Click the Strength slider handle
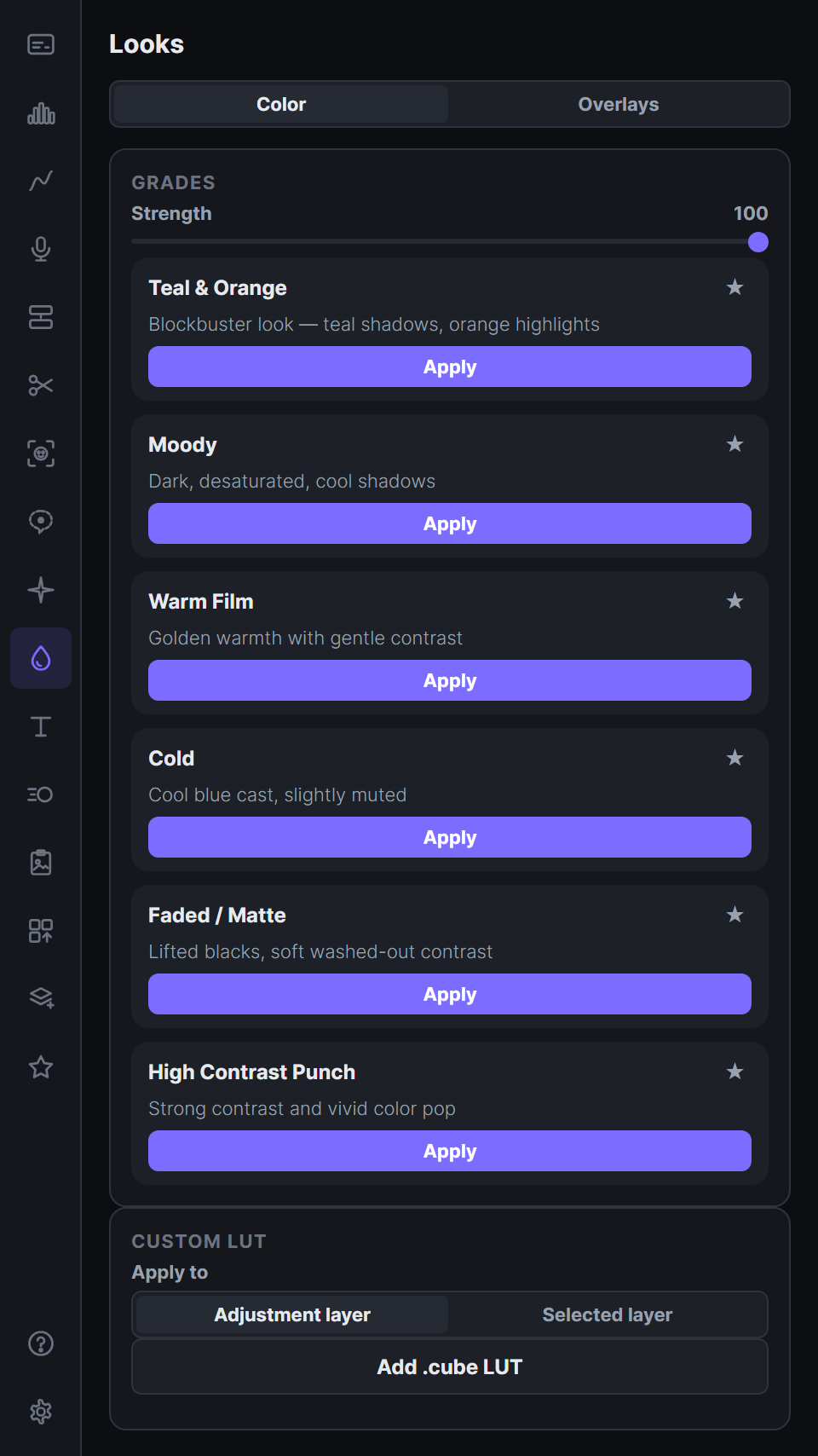818x1456 pixels. [x=758, y=243]
